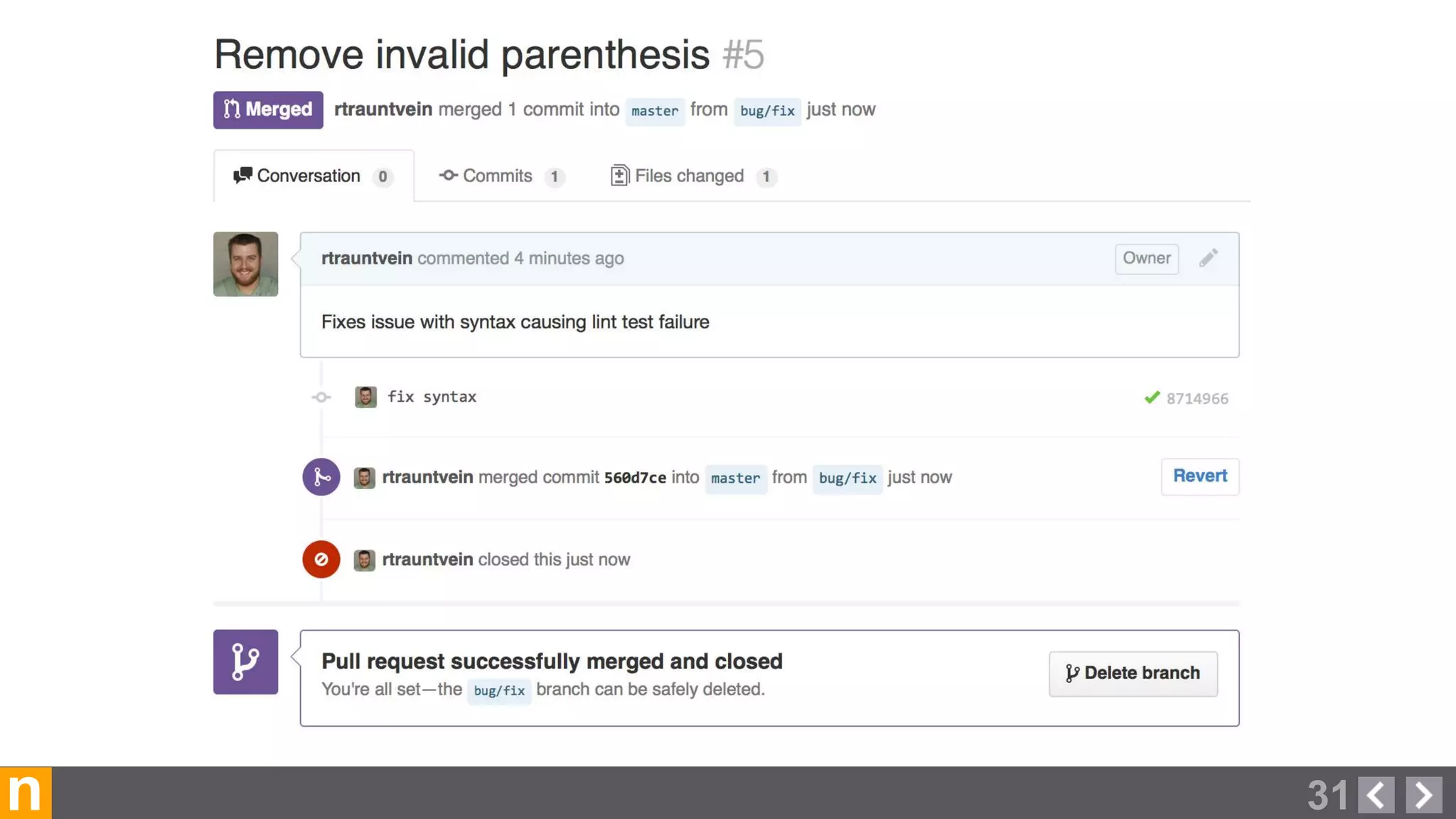Click the pencil edit comment icon
The width and height of the screenshot is (1456, 819).
(1209, 258)
